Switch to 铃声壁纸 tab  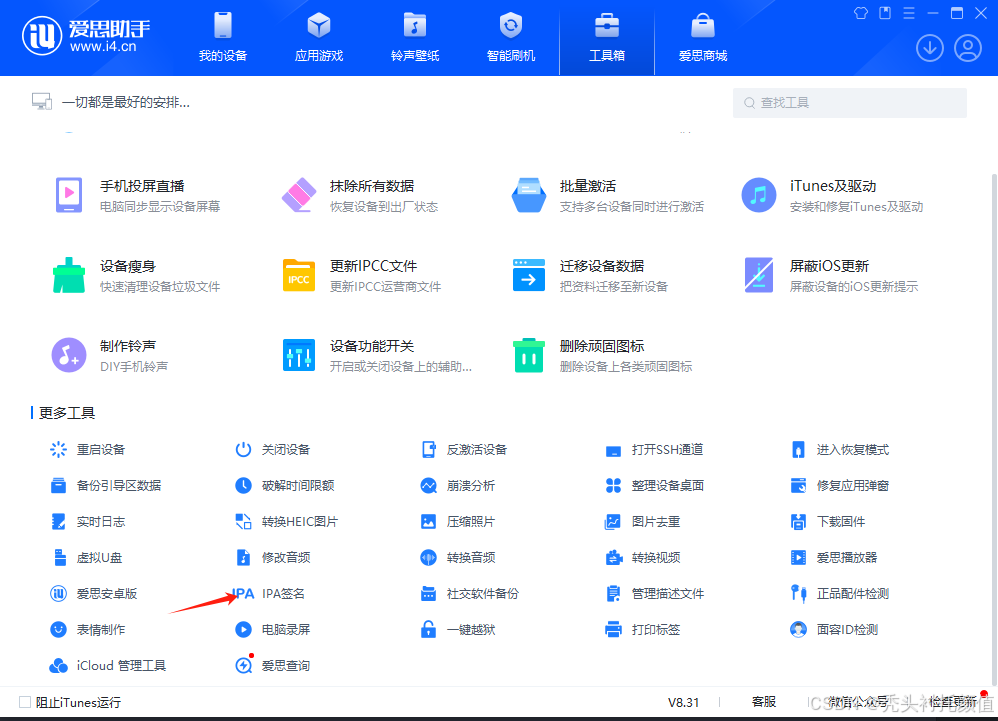pyautogui.click(x=415, y=37)
